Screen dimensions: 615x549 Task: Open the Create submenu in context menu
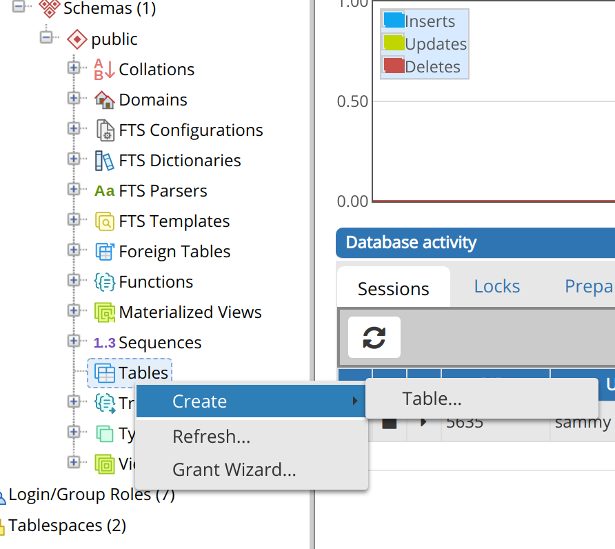251,401
